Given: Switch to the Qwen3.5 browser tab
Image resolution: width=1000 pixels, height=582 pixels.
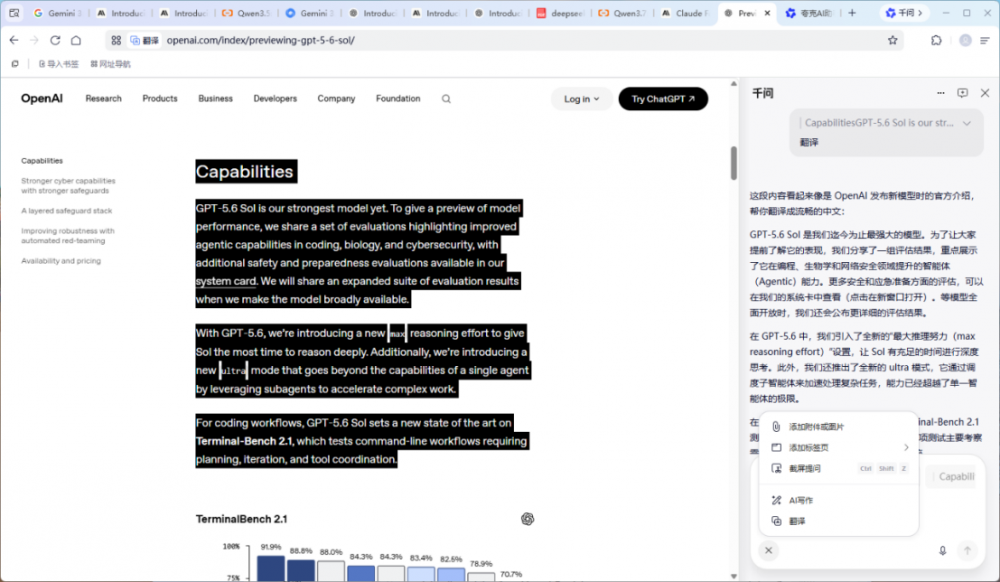Looking at the screenshot, I should coord(246,13).
